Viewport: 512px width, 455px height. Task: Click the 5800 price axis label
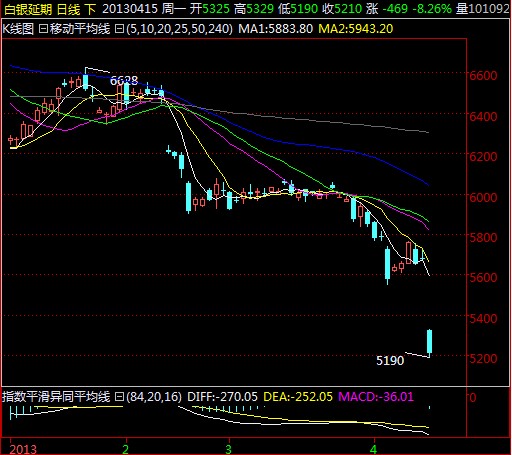coord(483,237)
